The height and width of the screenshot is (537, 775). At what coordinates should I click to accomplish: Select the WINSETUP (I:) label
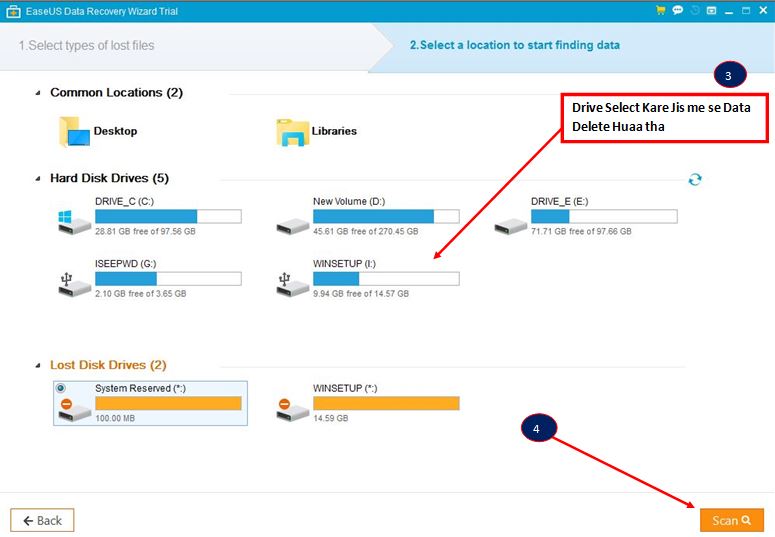tap(344, 264)
